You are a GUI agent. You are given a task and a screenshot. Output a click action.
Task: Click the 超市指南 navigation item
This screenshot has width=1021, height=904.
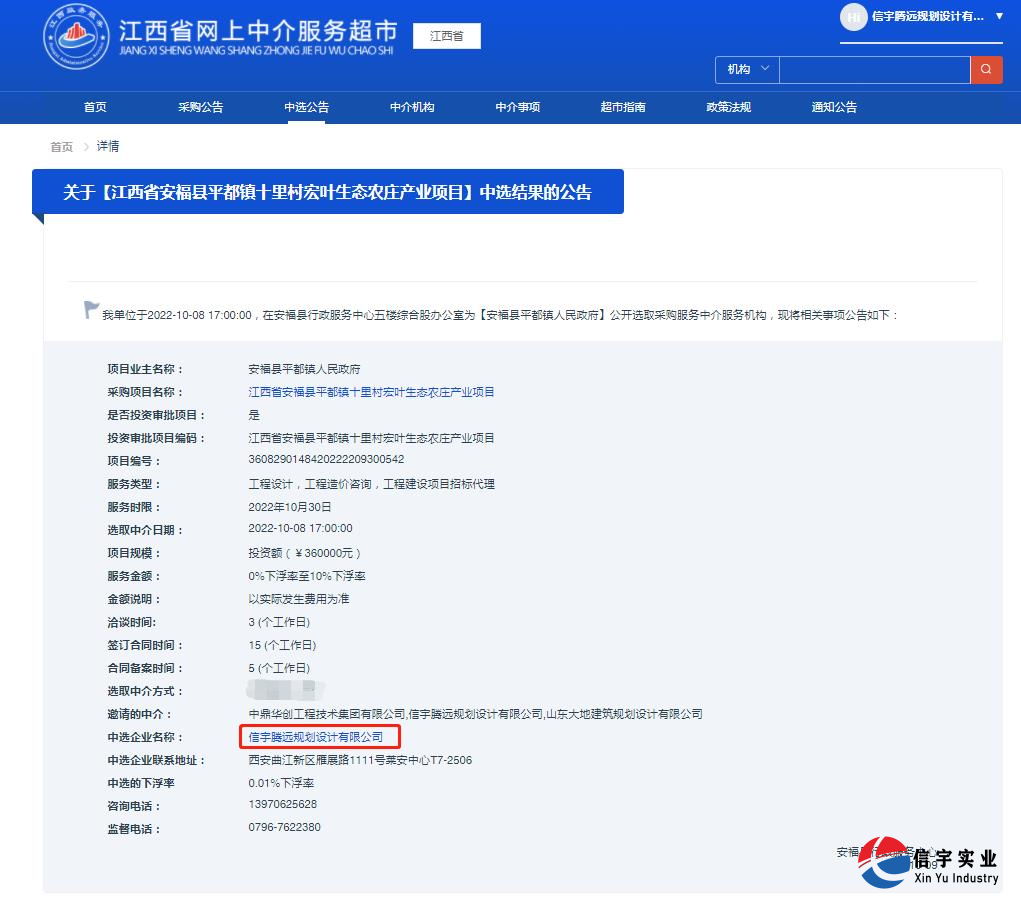tap(621, 107)
